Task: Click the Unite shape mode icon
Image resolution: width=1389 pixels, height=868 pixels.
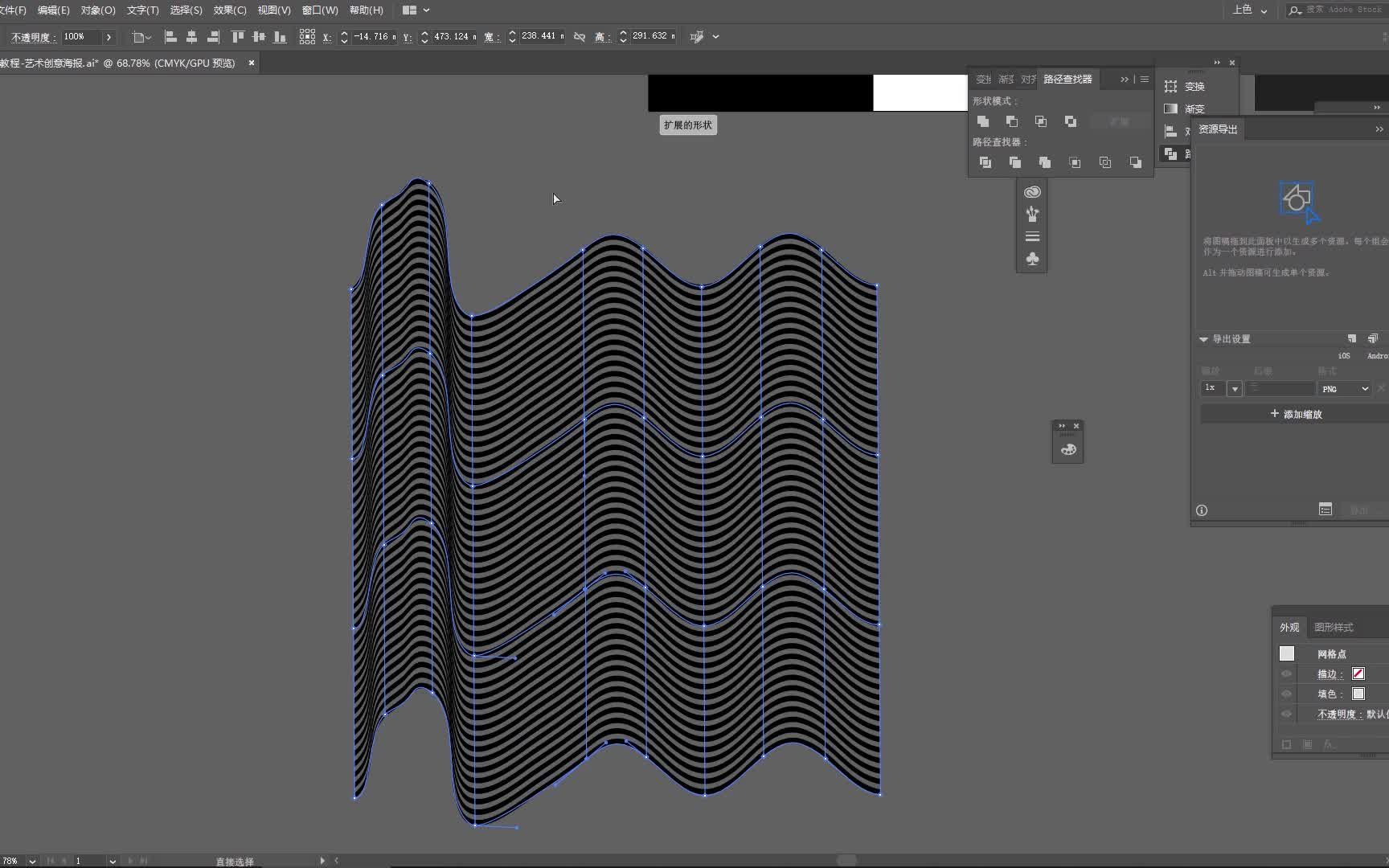Action: point(983,121)
